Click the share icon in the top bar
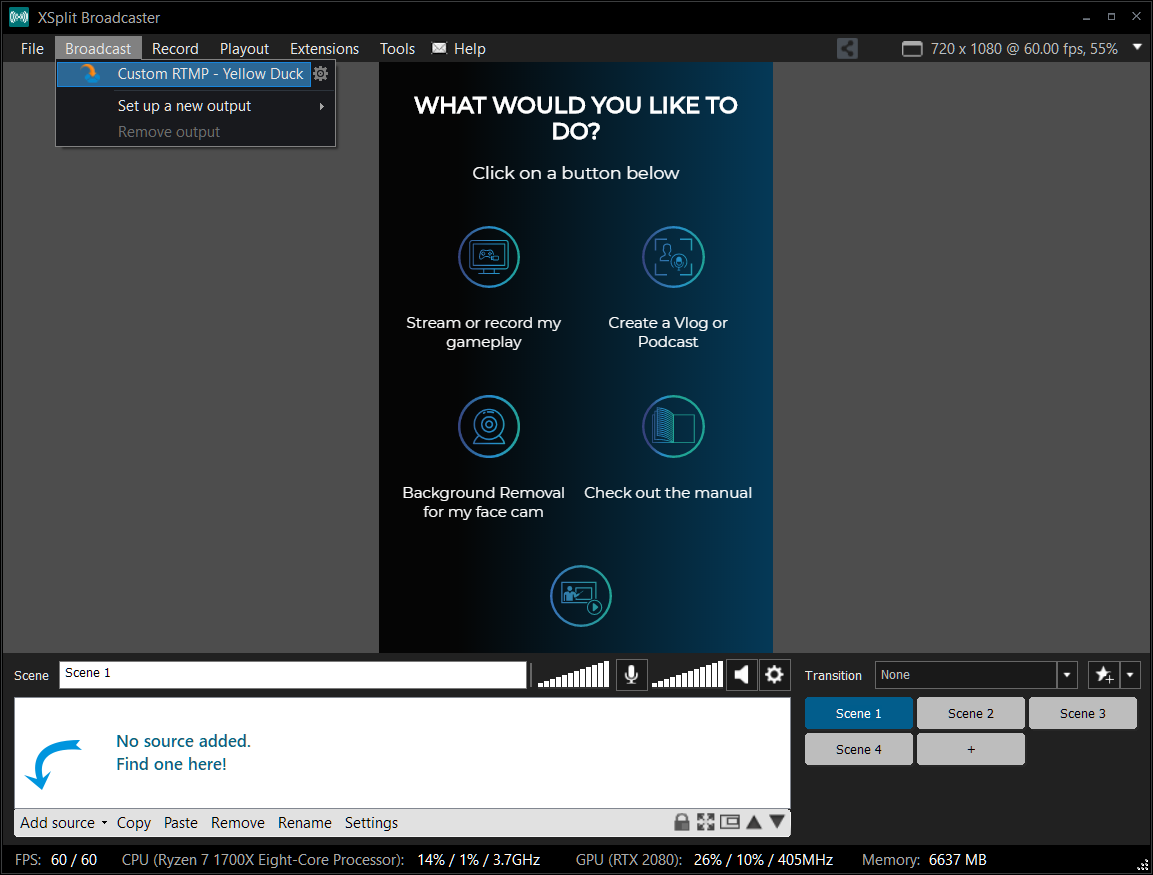Viewport: 1153px width, 875px height. [847, 49]
